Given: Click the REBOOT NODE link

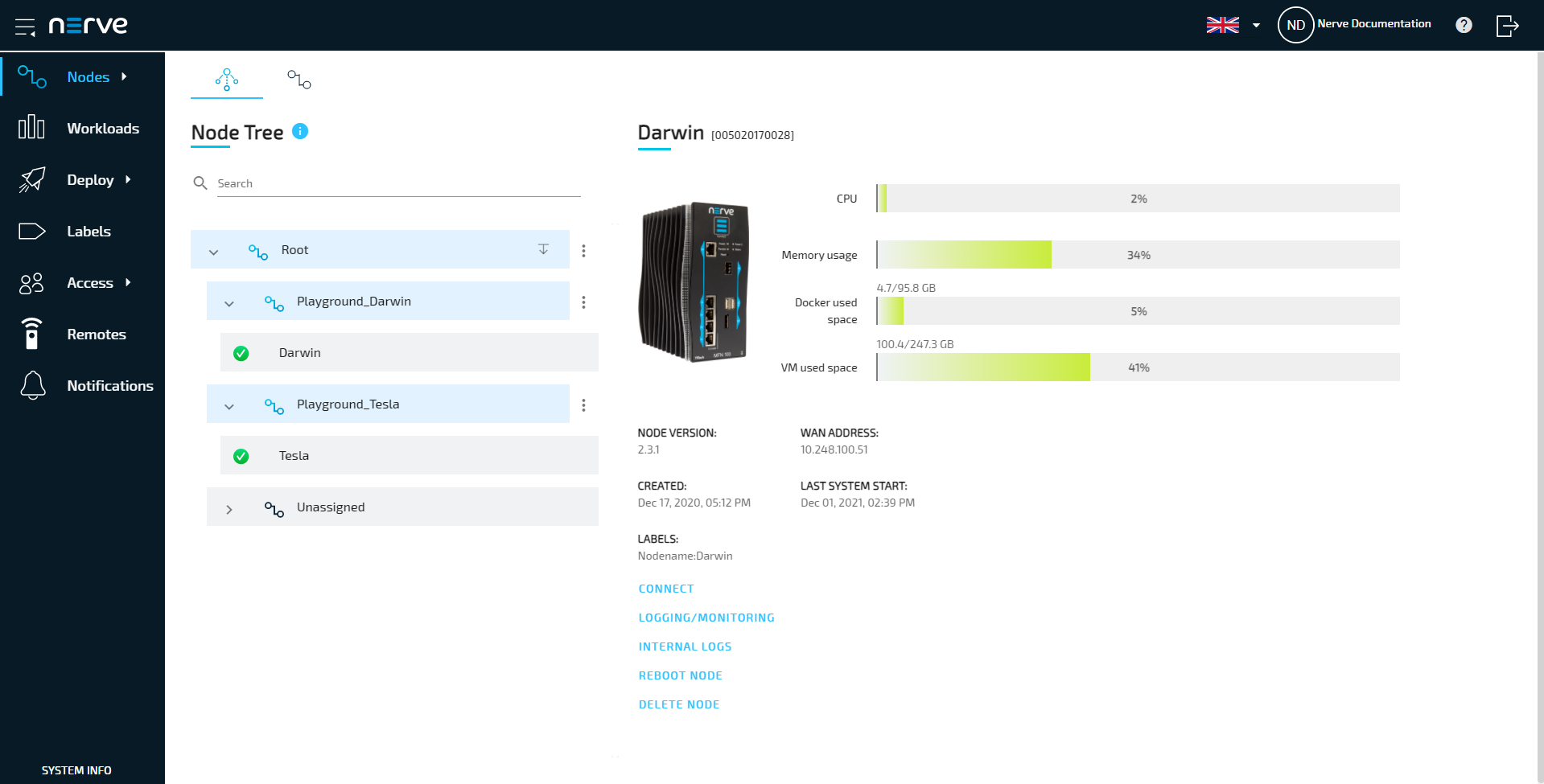Looking at the screenshot, I should tap(680, 675).
